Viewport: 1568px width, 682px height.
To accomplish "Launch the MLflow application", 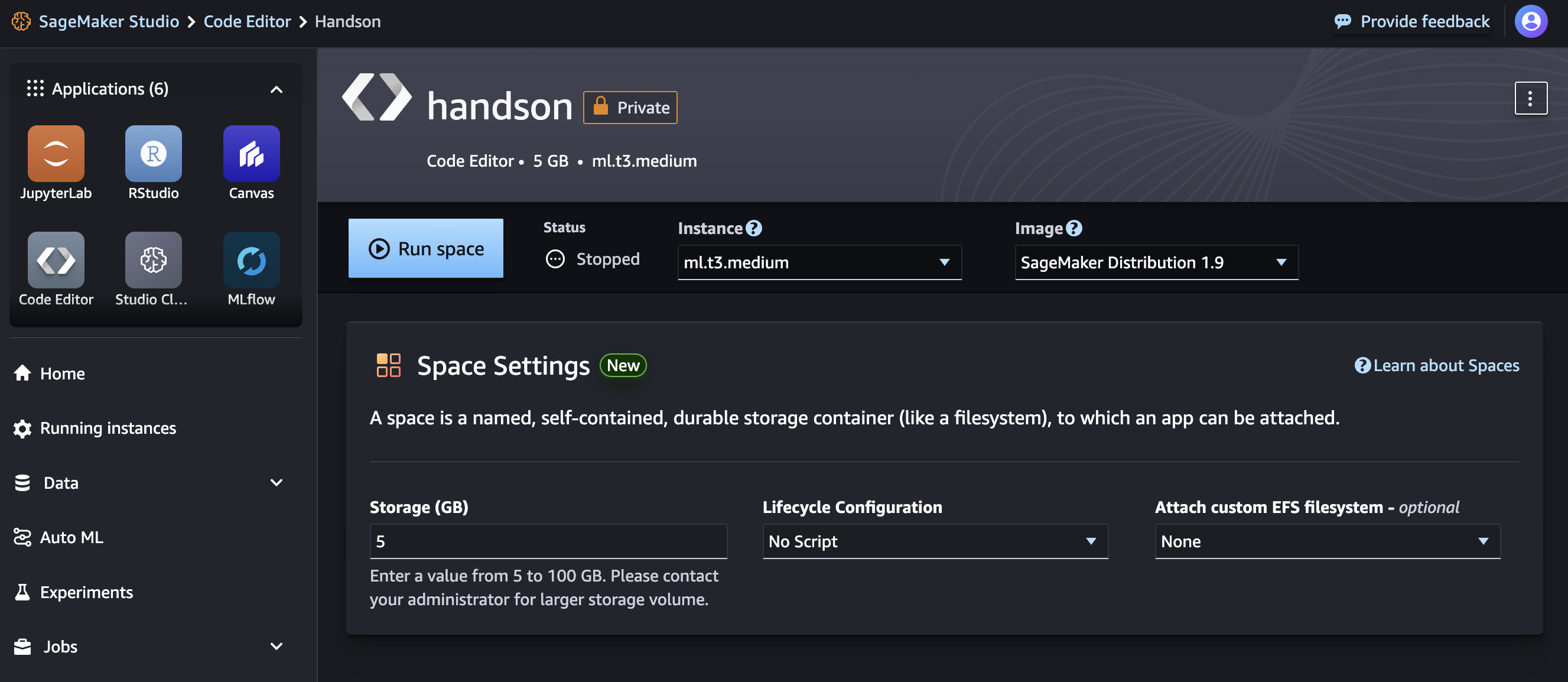I will (x=251, y=259).
